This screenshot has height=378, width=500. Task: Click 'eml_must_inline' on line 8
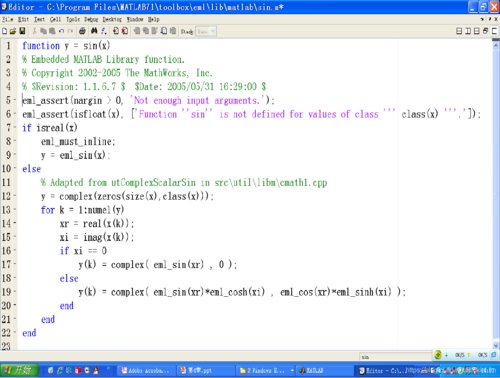coord(76,142)
